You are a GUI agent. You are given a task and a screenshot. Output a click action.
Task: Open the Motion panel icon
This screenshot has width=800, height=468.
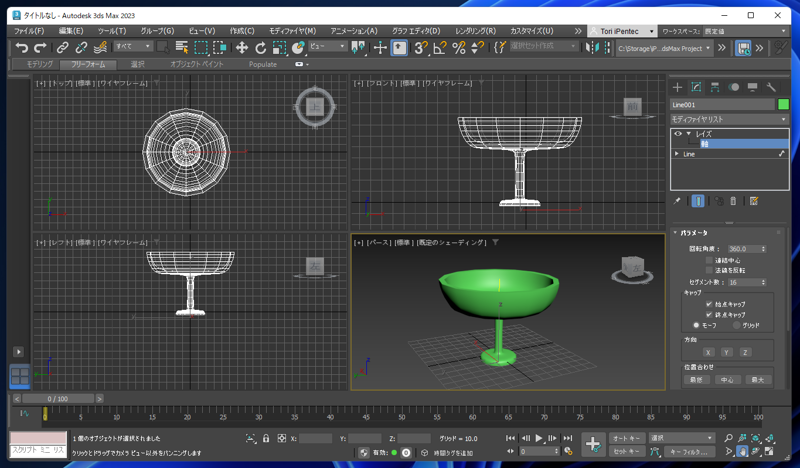(x=734, y=87)
